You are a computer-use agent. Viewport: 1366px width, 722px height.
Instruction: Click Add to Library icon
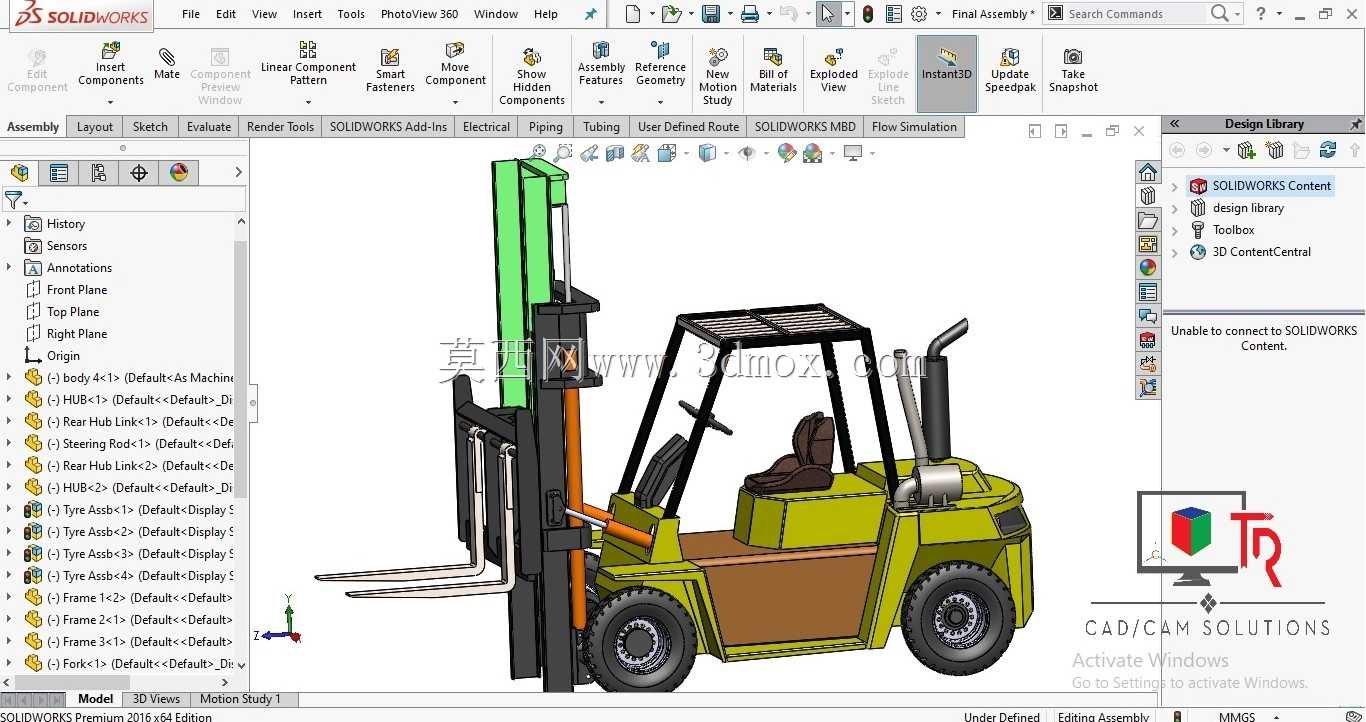click(x=1246, y=150)
